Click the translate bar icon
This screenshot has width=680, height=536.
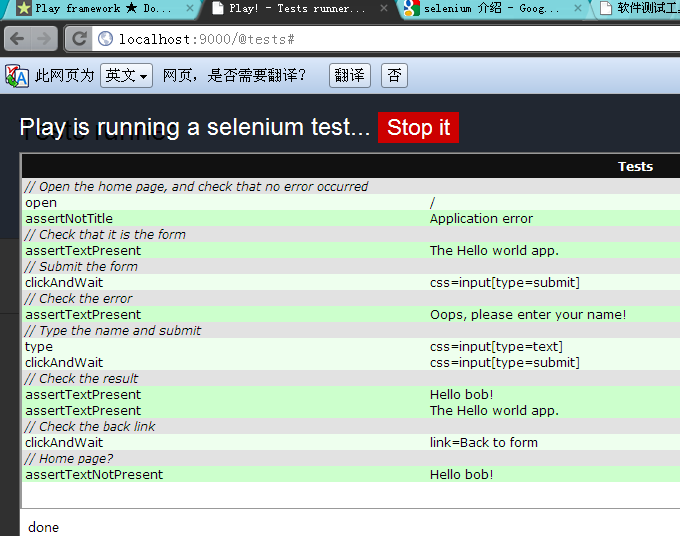click(17, 76)
